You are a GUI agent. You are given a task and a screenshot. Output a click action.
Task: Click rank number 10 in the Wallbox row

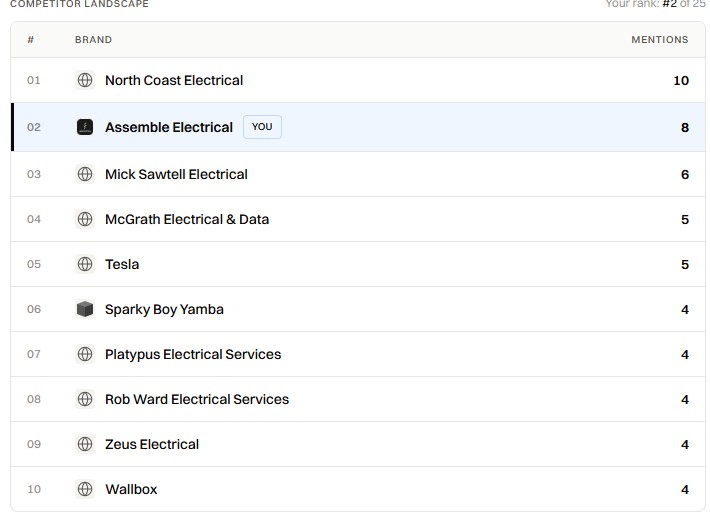pyautogui.click(x=34, y=489)
